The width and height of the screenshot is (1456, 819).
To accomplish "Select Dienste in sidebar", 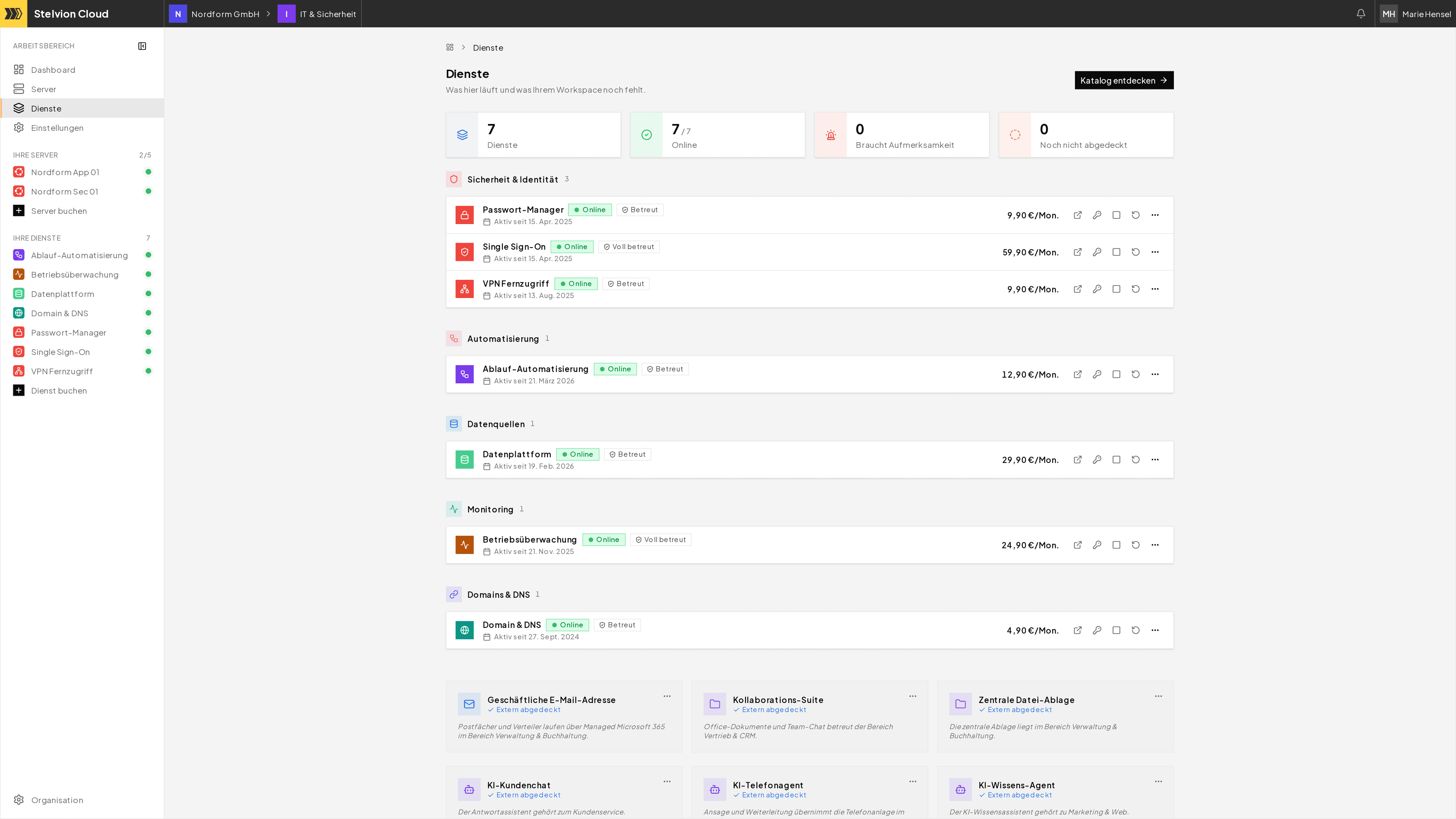I will [83, 108].
